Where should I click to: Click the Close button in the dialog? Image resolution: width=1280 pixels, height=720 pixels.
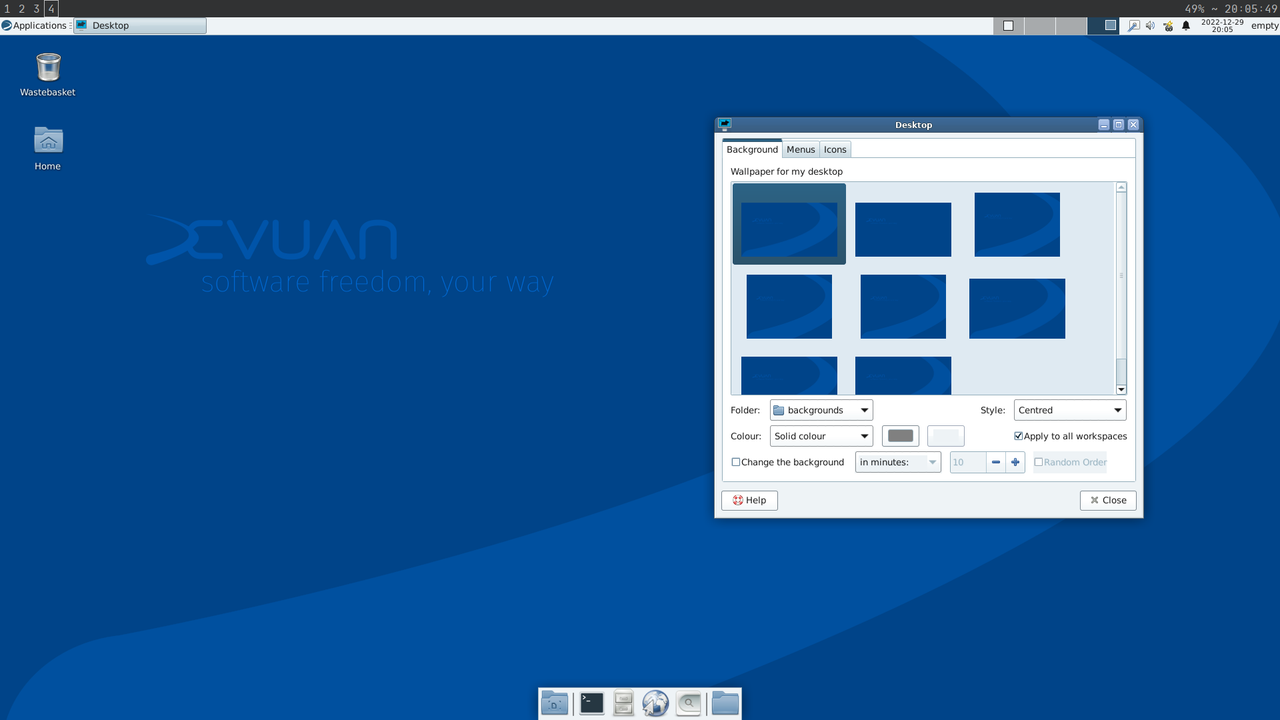pos(1108,500)
